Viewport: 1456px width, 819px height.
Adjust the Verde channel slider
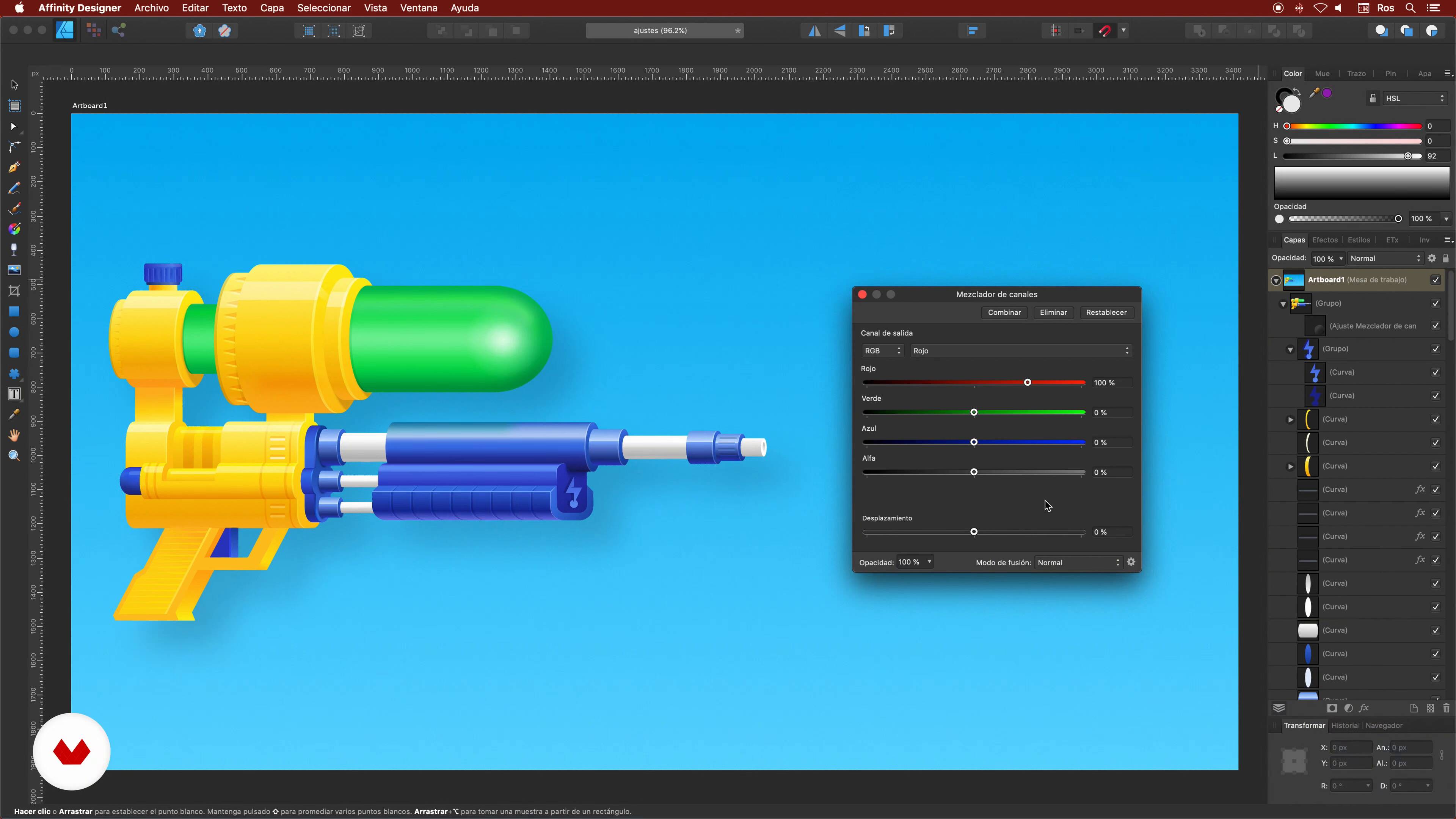[x=974, y=413]
